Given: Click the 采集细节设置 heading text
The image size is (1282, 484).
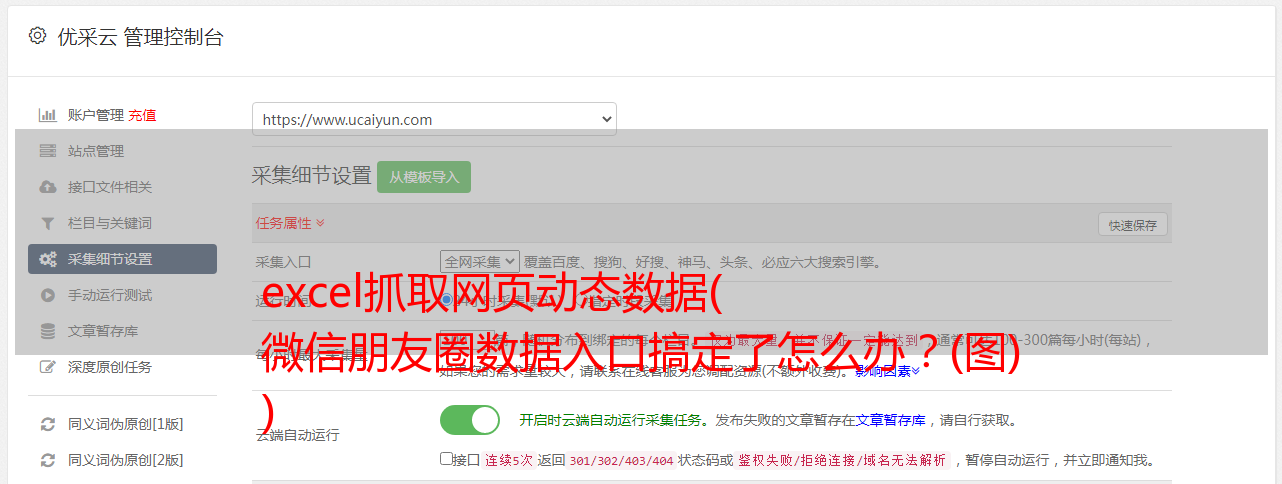Looking at the screenshot, I should [312, 176].
